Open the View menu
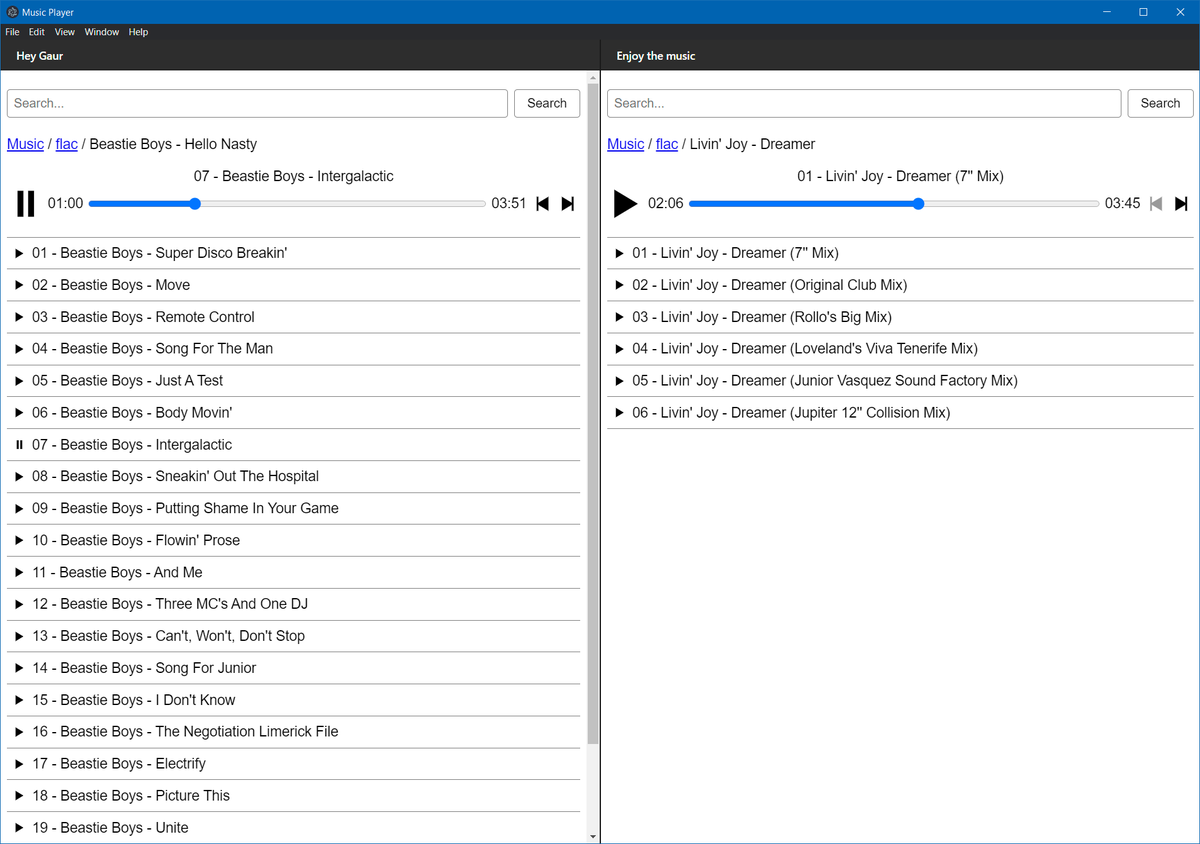This screenshot has height=844, width=1200. click(x=65, y=32)
